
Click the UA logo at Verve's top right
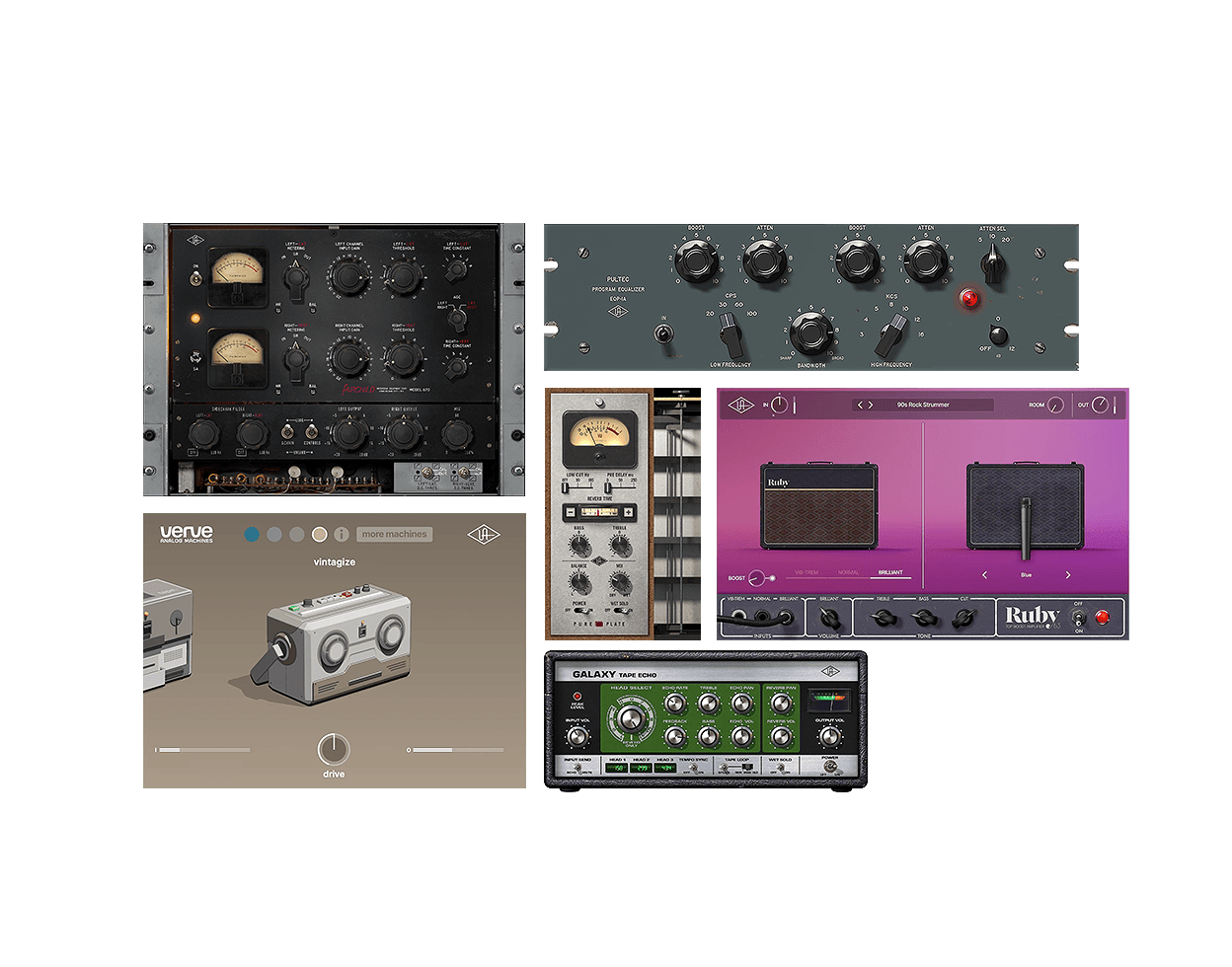tap(485, 534)
